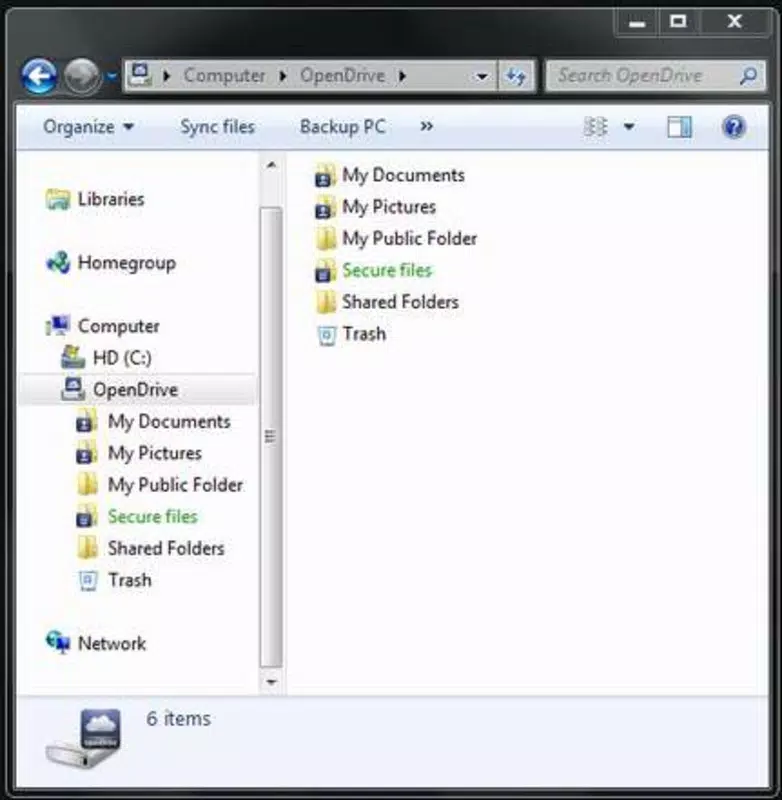The image size is (782, 800).
Task: Click the OpenDrive icon in address bar
Action: 140,75
